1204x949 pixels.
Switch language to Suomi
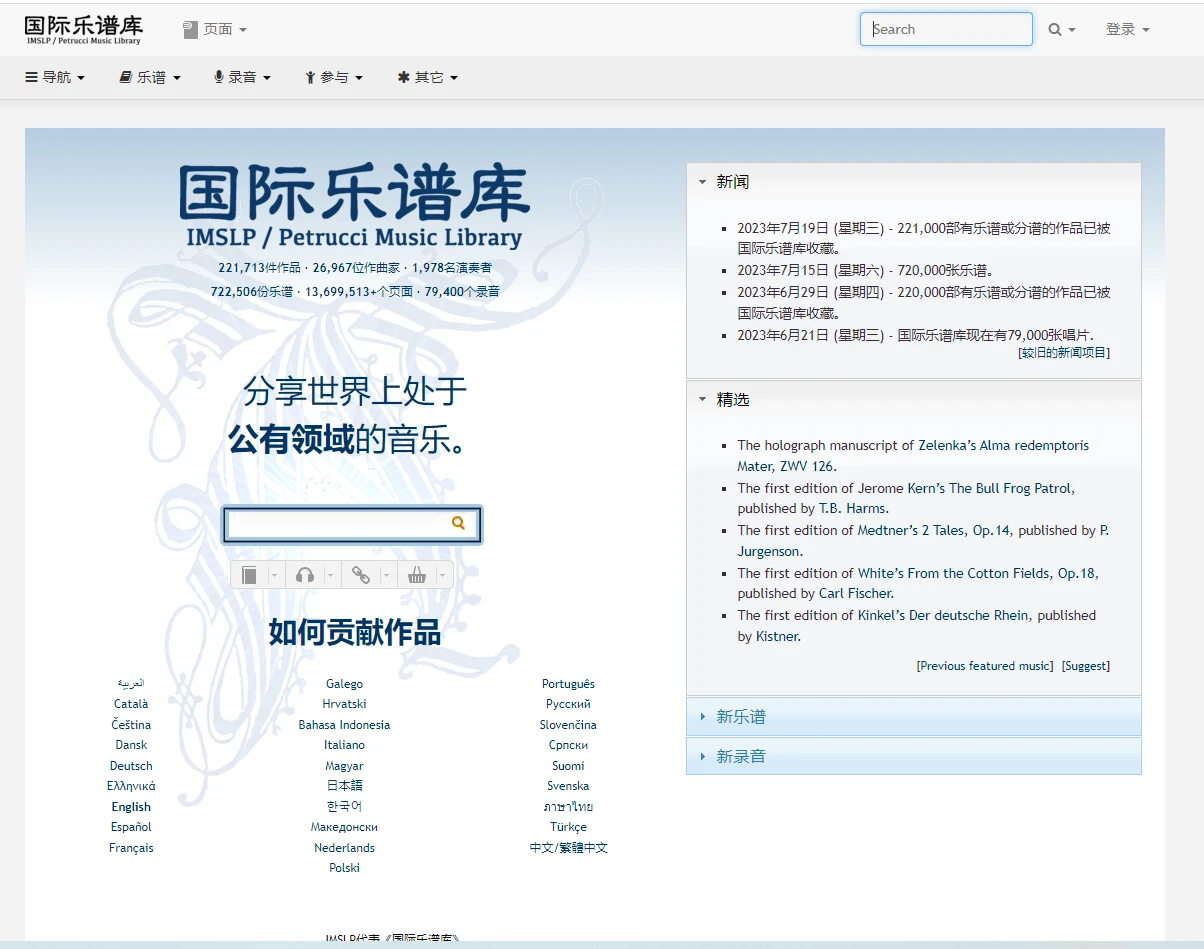(x=568, y=766)
